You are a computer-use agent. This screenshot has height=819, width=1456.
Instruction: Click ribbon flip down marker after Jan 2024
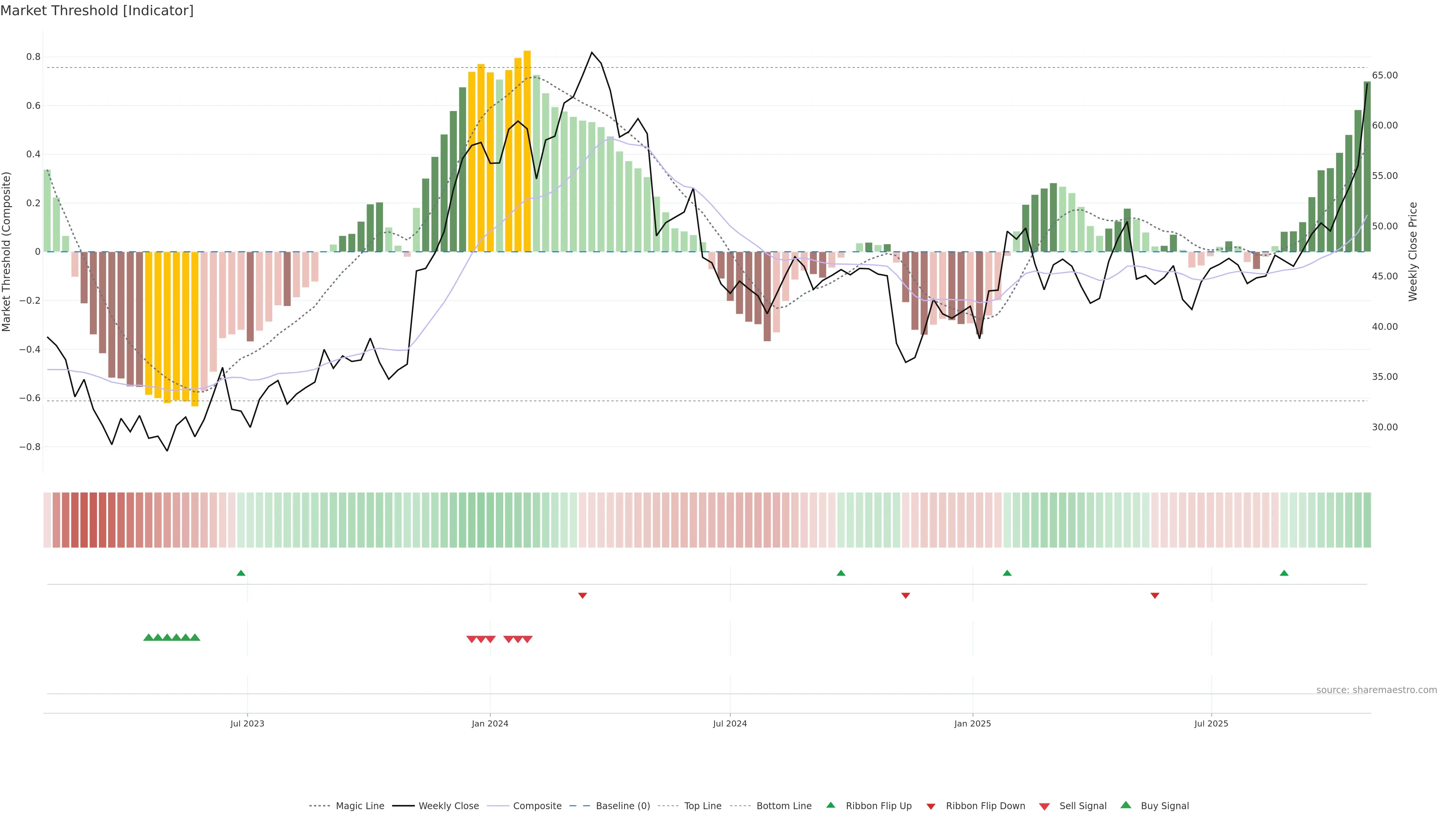(583, 596)
